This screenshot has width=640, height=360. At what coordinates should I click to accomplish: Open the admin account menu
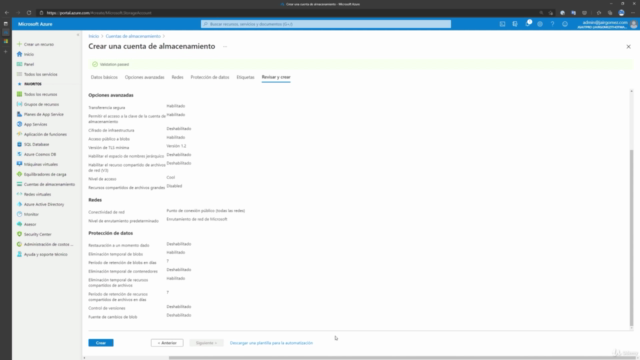pos(607,24)
